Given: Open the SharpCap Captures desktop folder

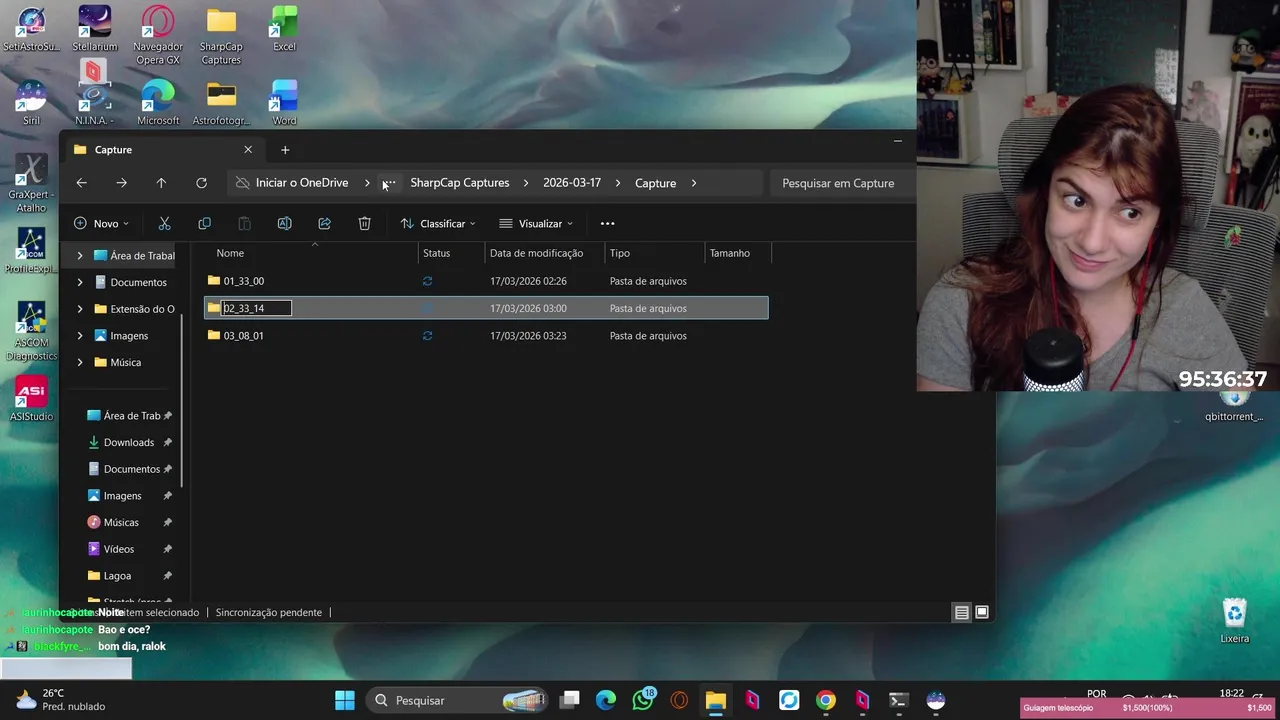Looking at the screenshot, I should point(221,35).
